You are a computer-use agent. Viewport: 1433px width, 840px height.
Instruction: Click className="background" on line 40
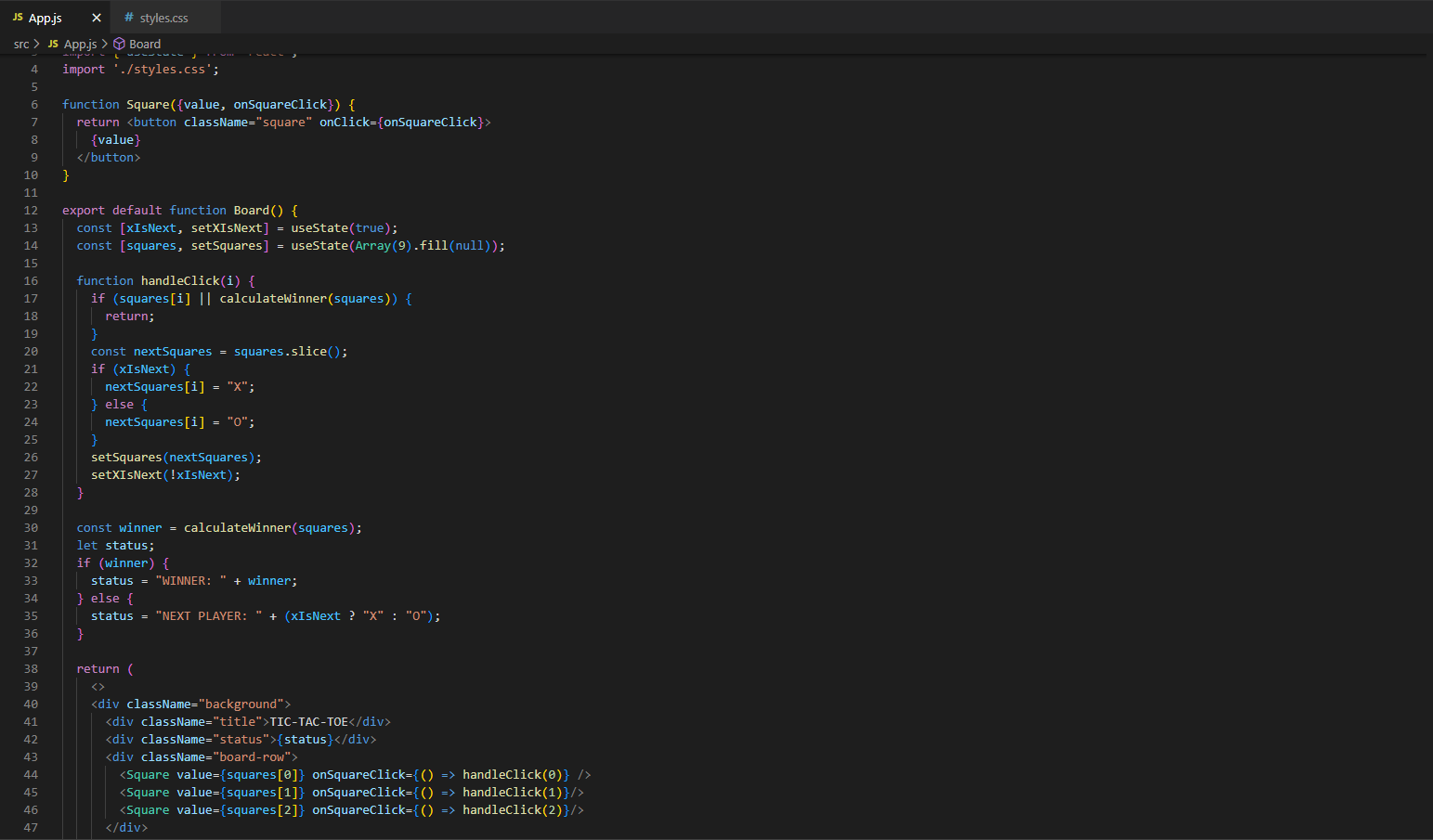click(205, 704)
